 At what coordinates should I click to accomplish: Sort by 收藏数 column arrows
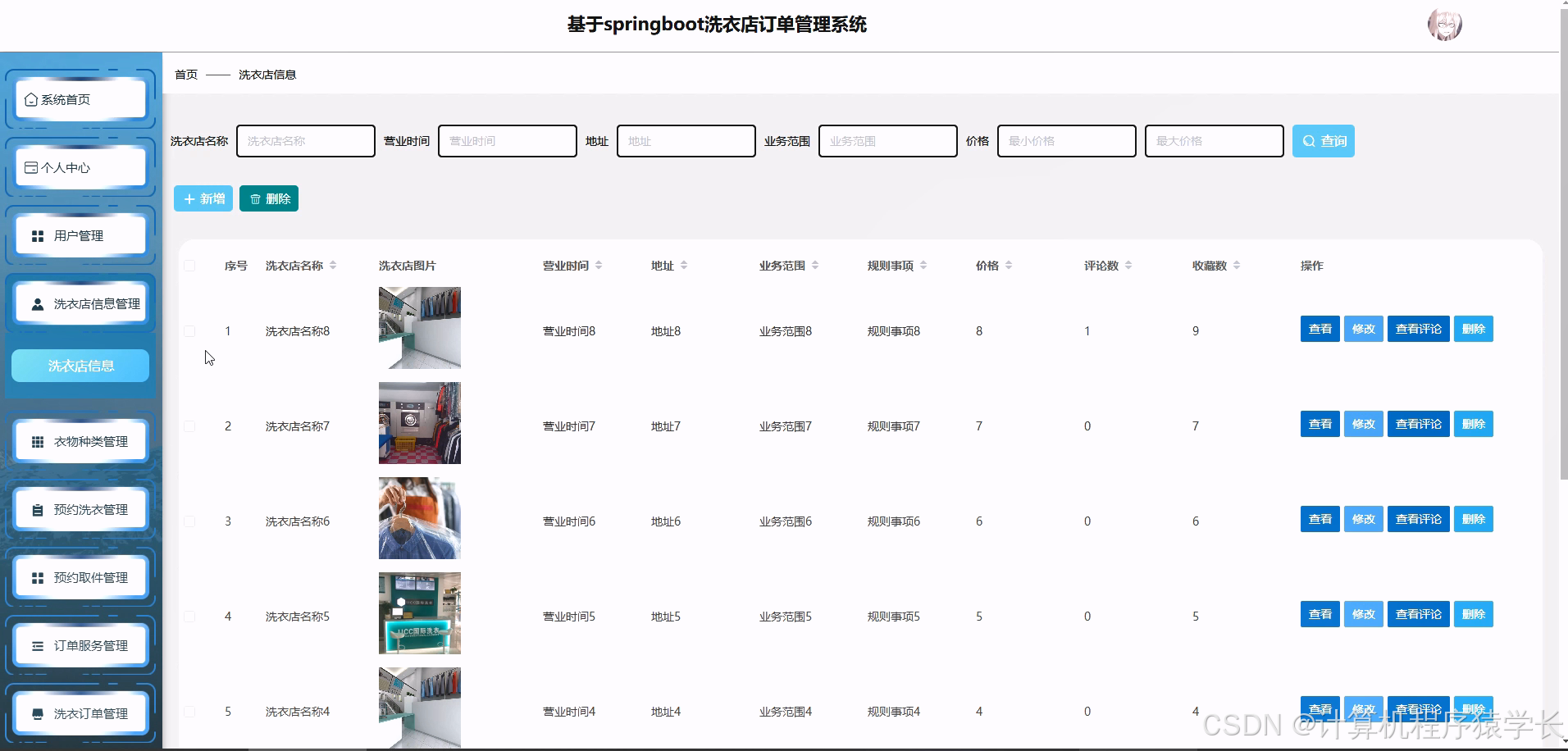(x=1237, y=266)
